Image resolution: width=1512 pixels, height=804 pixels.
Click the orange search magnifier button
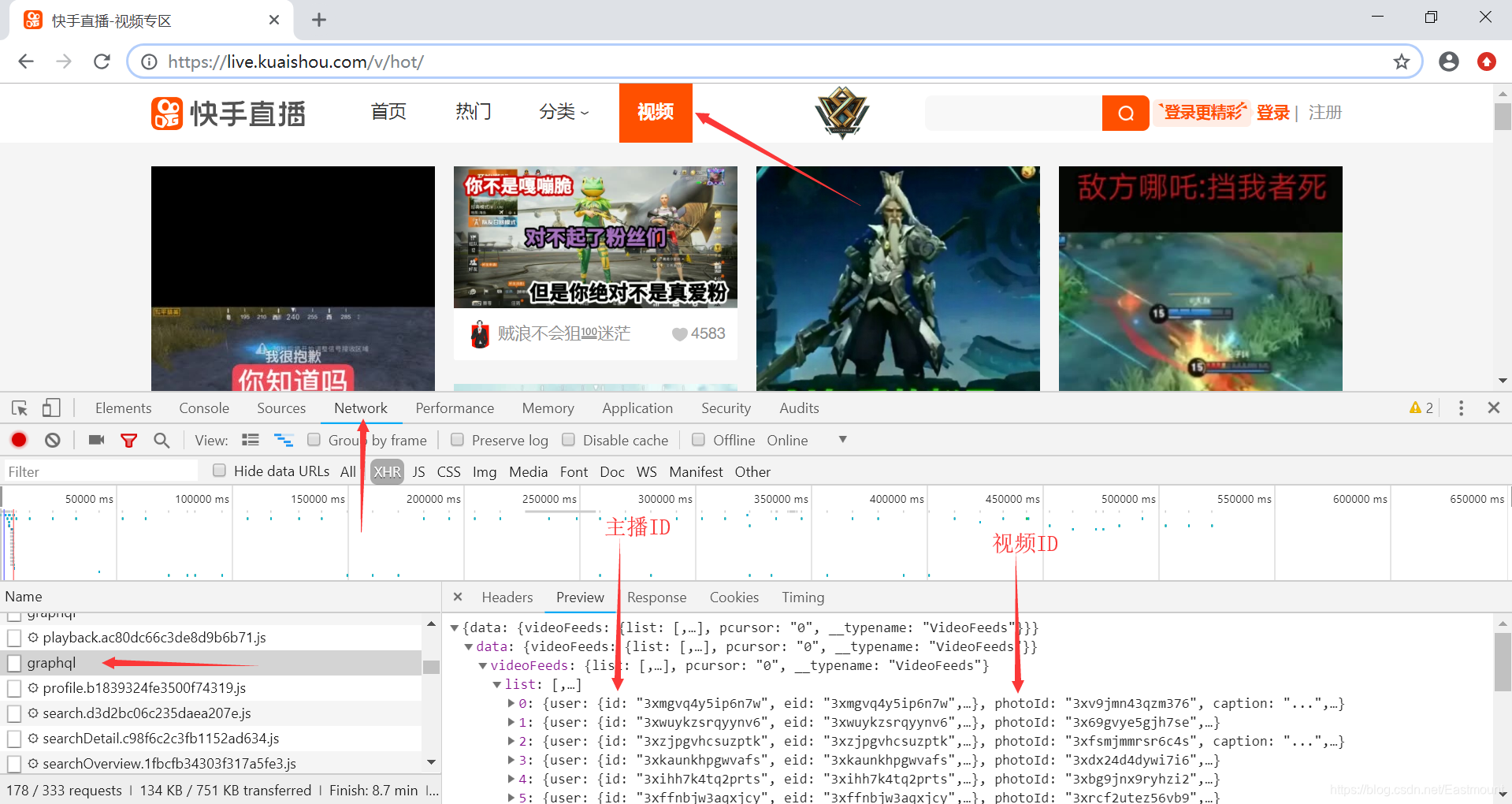point(1125,113)
